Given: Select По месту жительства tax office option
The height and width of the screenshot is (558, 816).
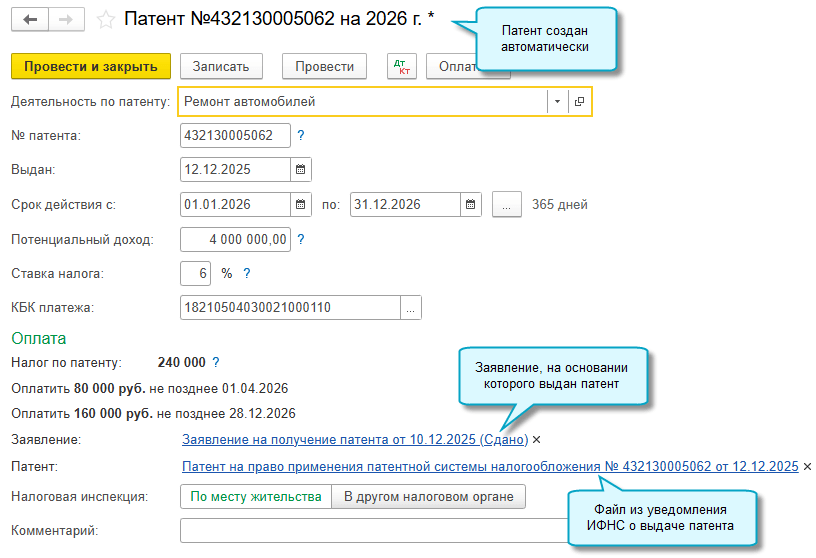Looking at the screenshot, I should click(256, 497).
